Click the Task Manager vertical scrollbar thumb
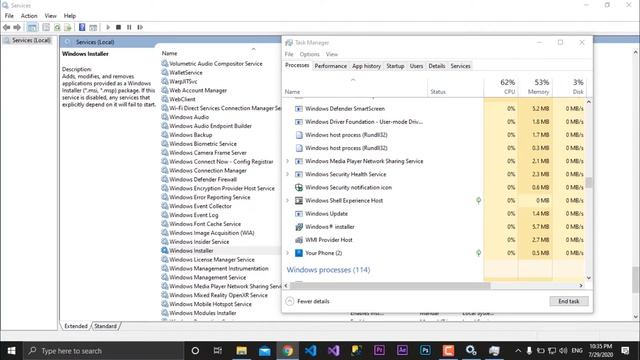 pos(588,182)
